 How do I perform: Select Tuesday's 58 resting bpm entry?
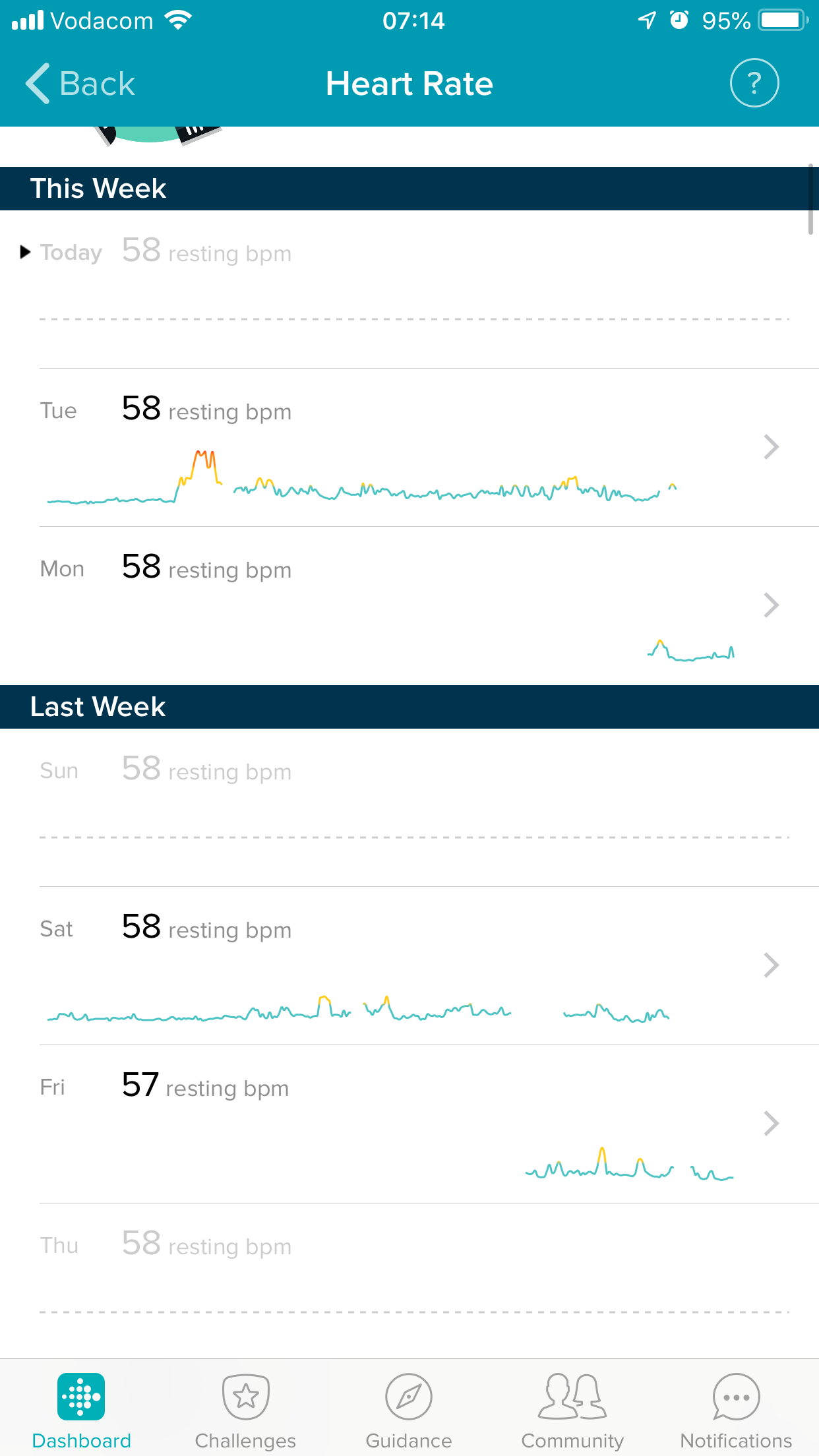206,410
